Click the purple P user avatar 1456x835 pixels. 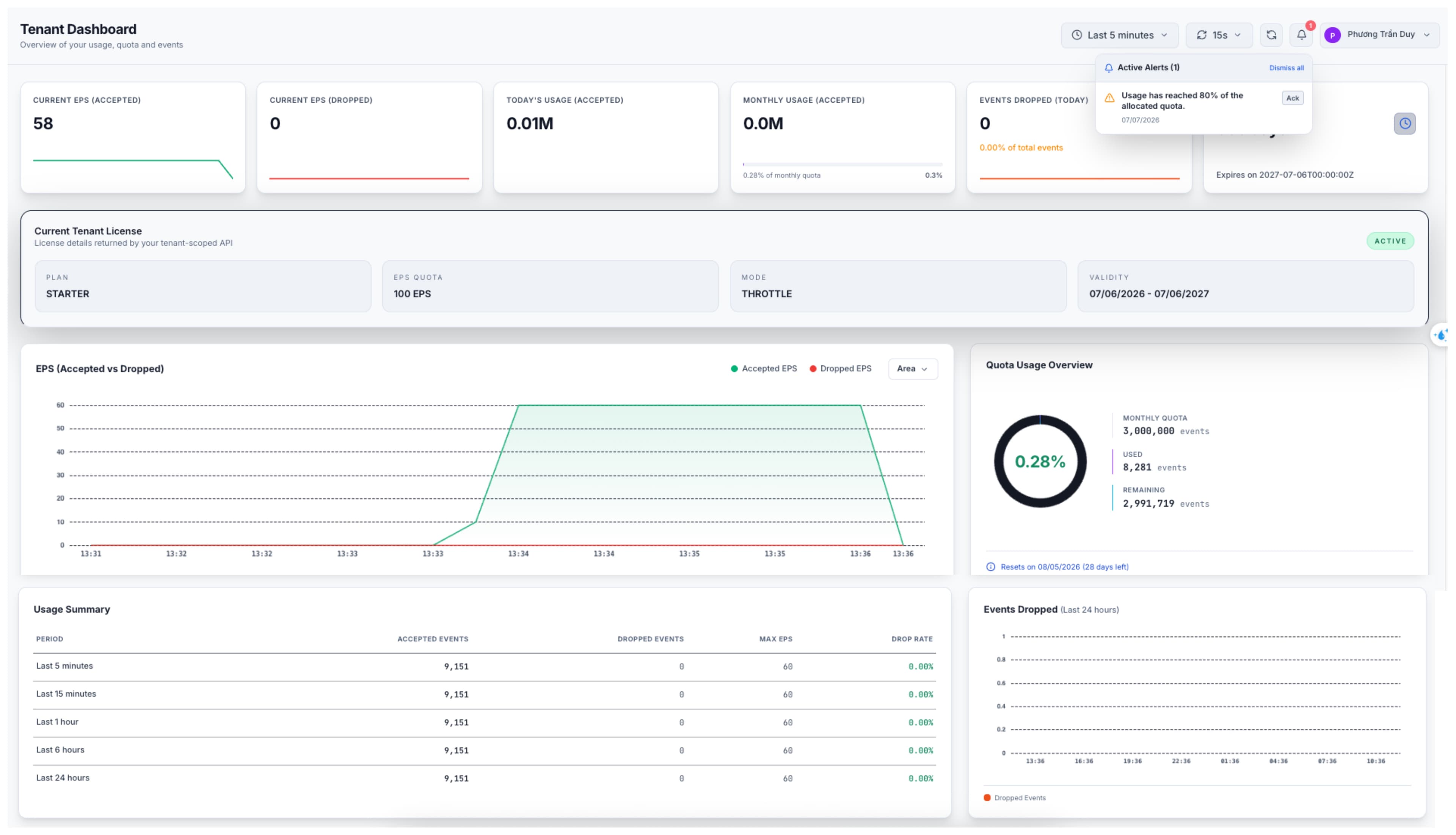click(1332, 35)
